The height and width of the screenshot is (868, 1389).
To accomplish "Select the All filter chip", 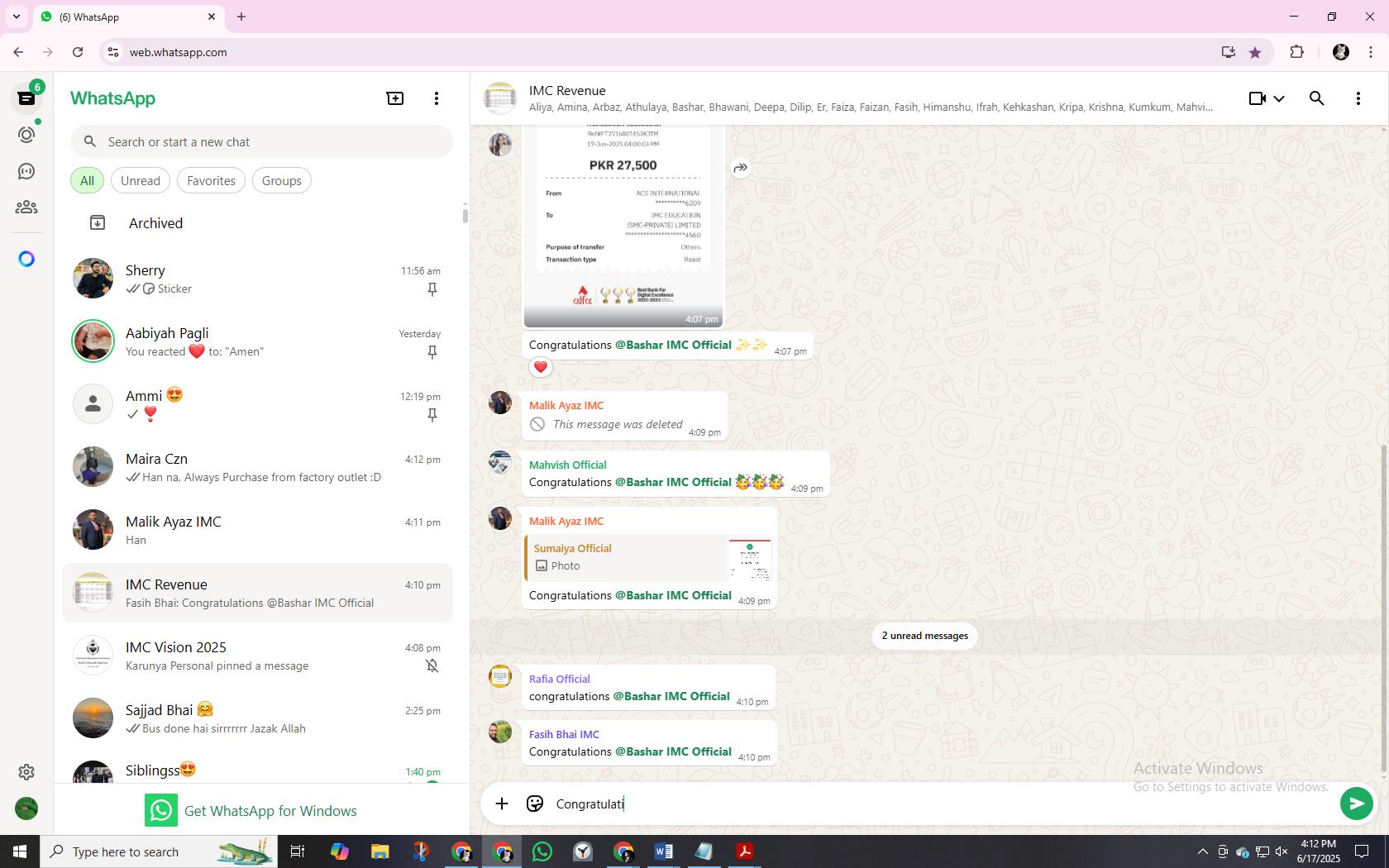I will point(87,181).
